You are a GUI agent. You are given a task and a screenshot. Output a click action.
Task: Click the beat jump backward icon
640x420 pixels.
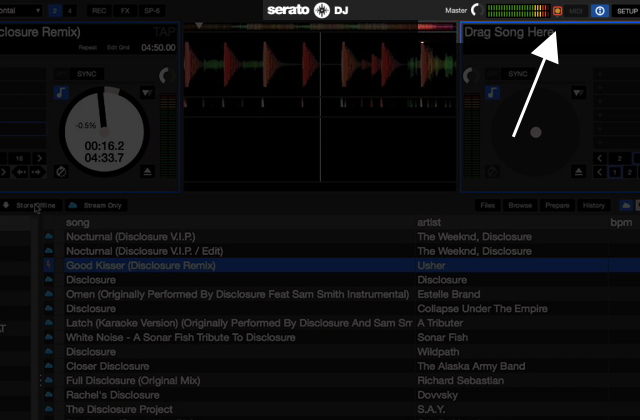tap(21, 172)
